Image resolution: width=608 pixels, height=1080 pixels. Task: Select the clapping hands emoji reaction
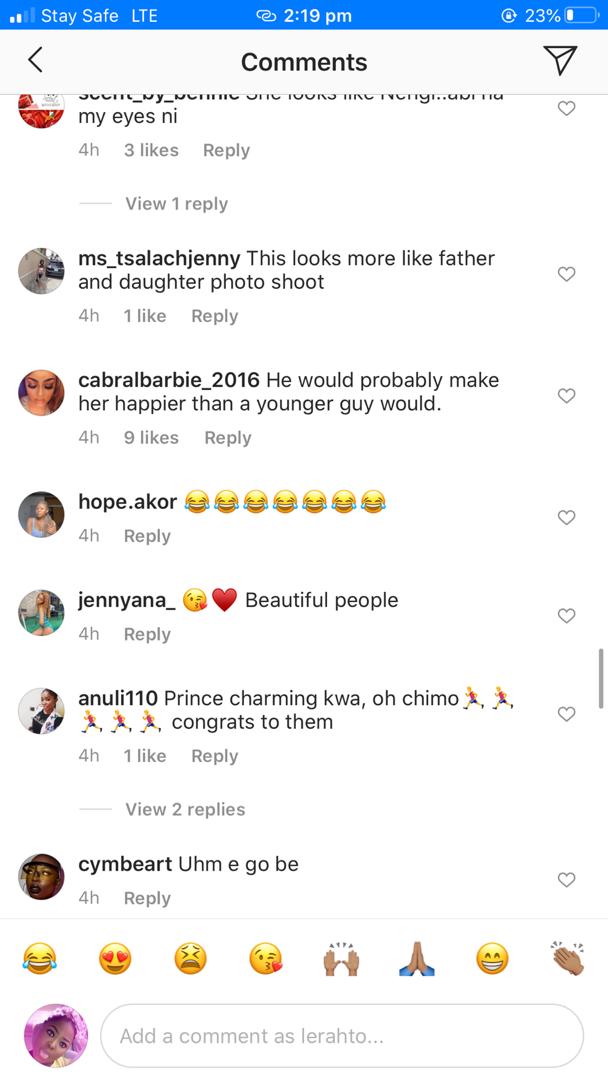click(567, 957)
